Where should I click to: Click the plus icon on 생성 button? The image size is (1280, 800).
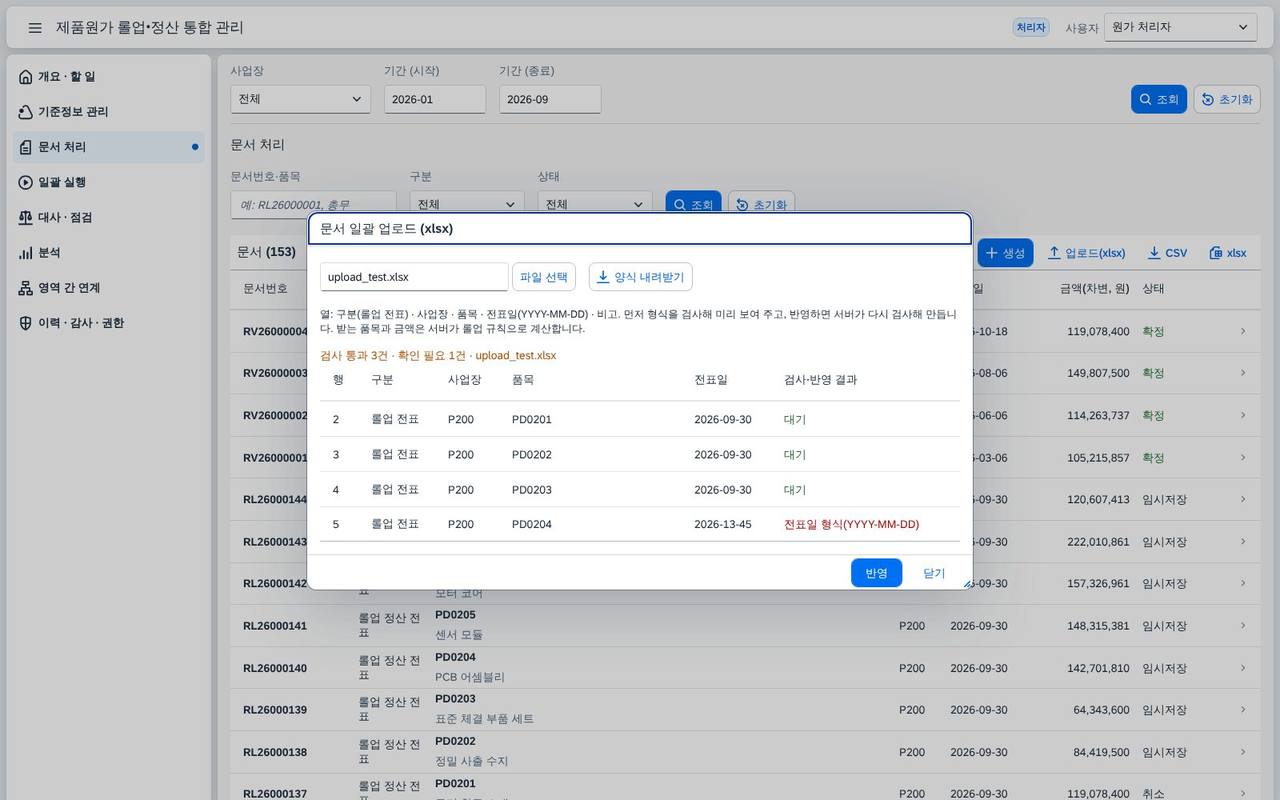(992, 253)
